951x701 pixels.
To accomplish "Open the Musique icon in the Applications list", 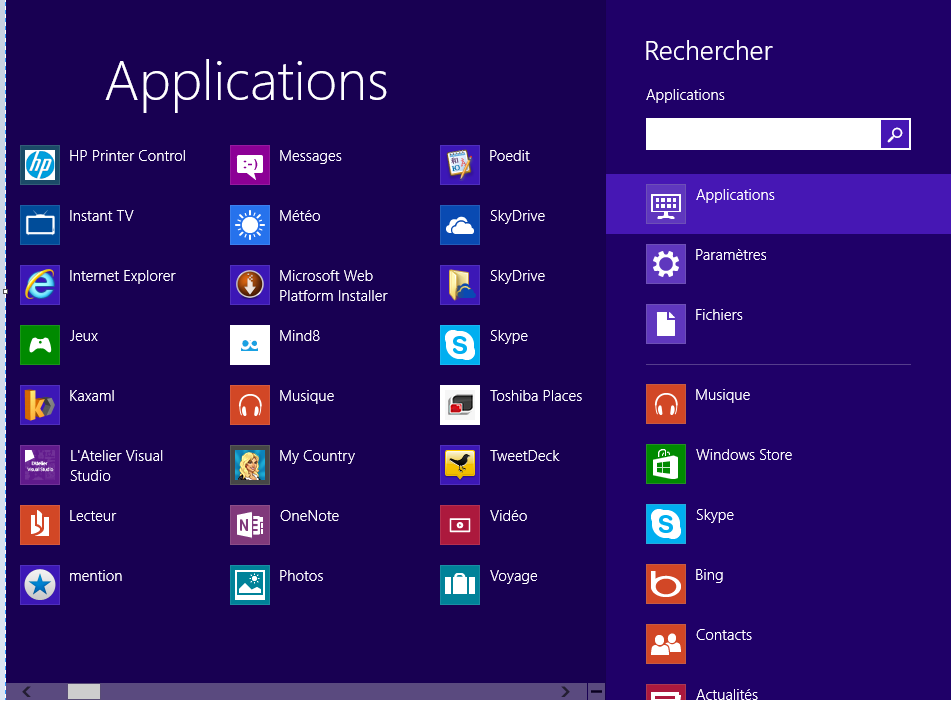I will click(x=250, y=405).
